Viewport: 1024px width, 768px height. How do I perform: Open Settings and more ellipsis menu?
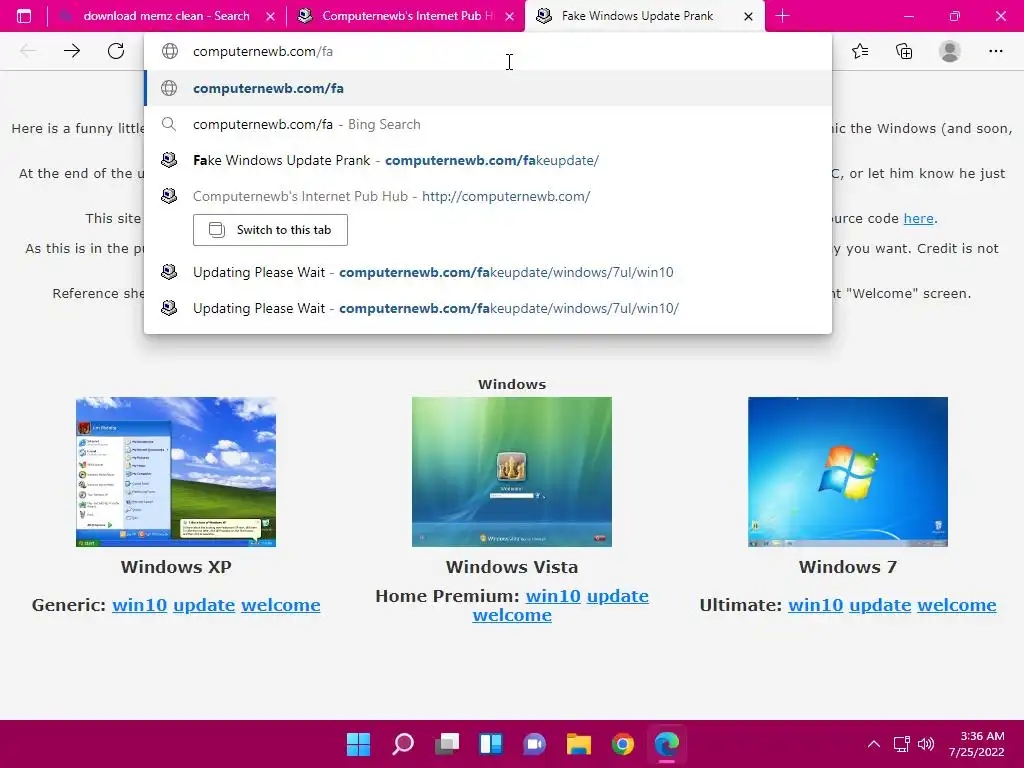click(995, 51)
